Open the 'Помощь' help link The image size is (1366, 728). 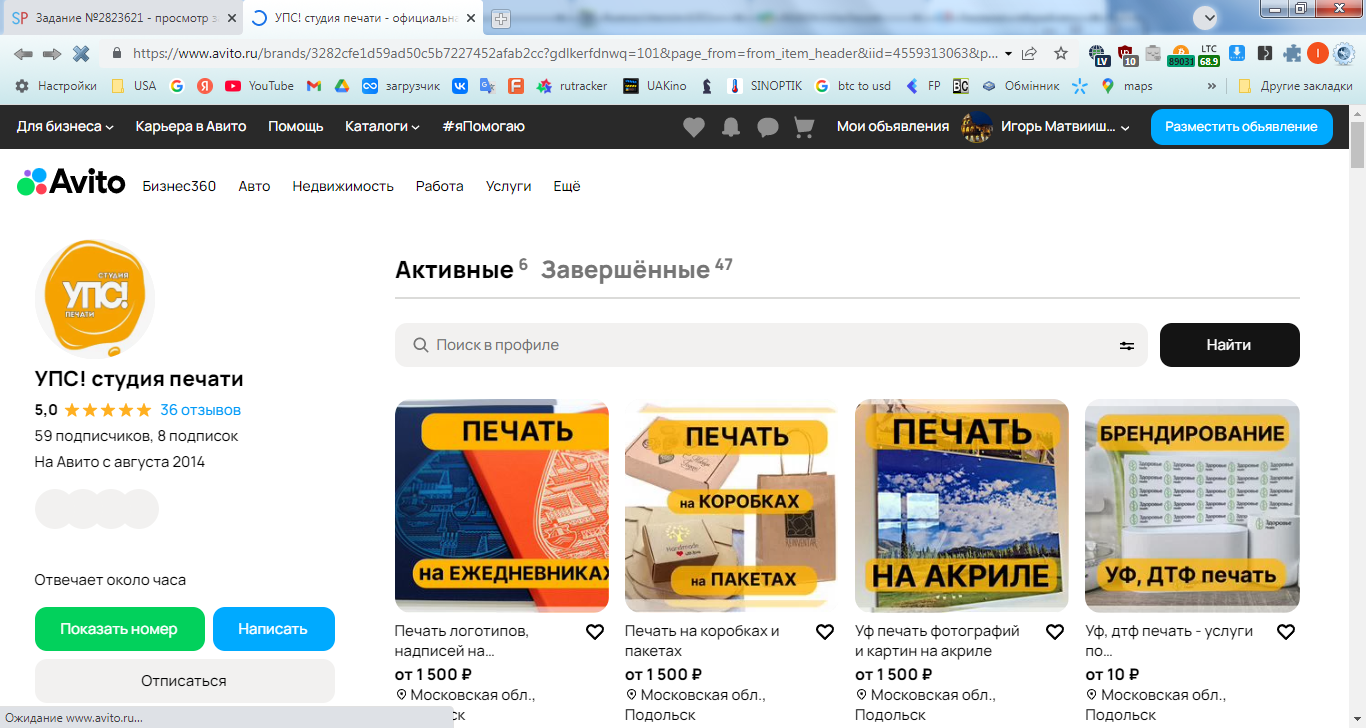click(296, 126)
